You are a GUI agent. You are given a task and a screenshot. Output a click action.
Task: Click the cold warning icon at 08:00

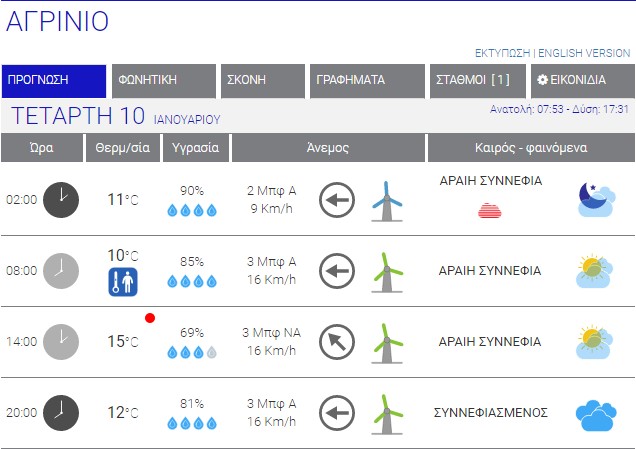coord(122,282)
